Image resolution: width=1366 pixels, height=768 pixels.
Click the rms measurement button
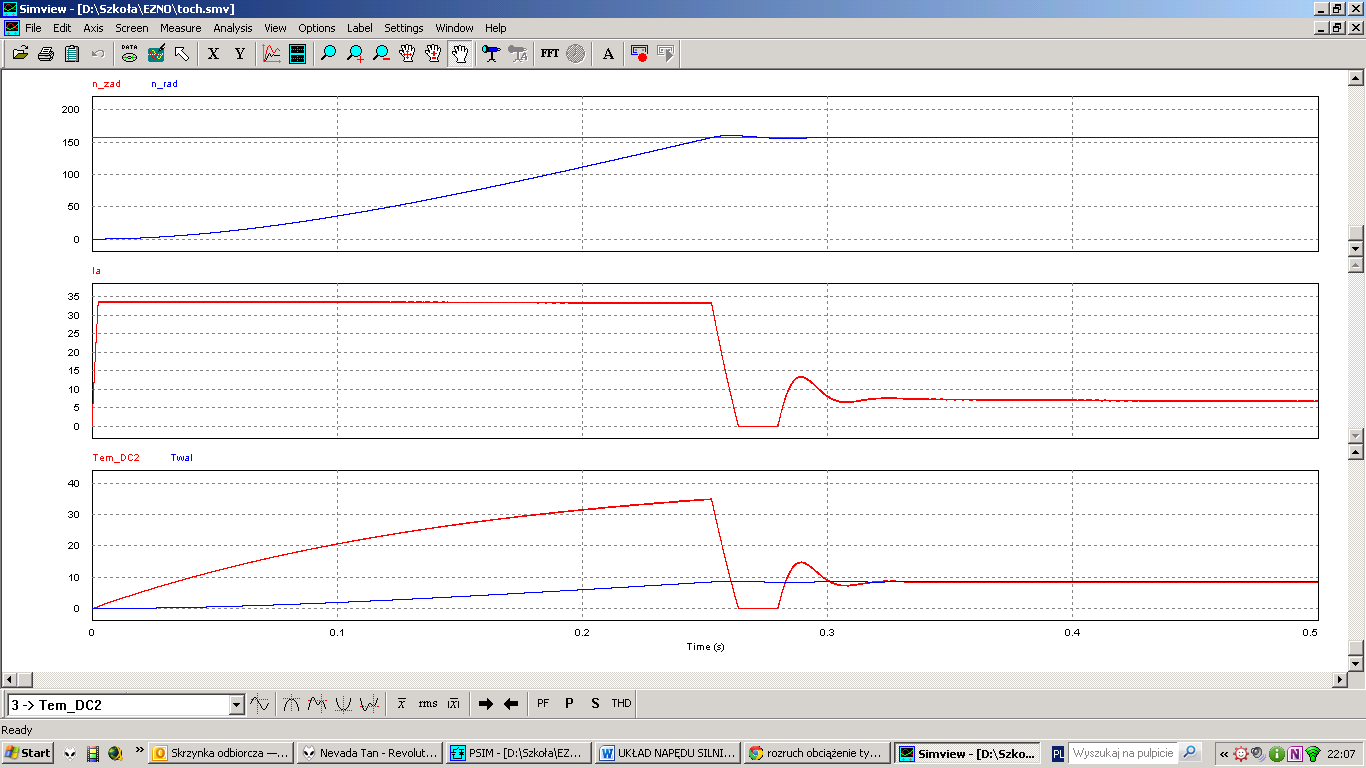coord(427,704)
